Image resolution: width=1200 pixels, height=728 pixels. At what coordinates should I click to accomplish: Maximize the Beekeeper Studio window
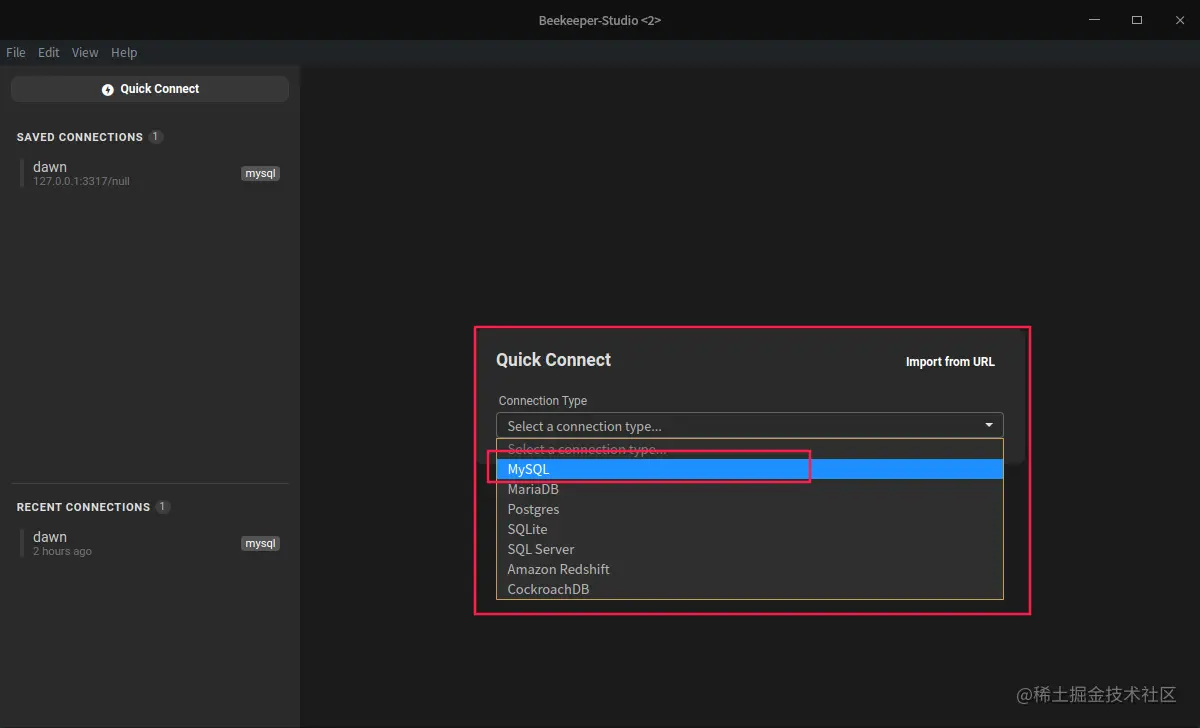click(1137, 20)
